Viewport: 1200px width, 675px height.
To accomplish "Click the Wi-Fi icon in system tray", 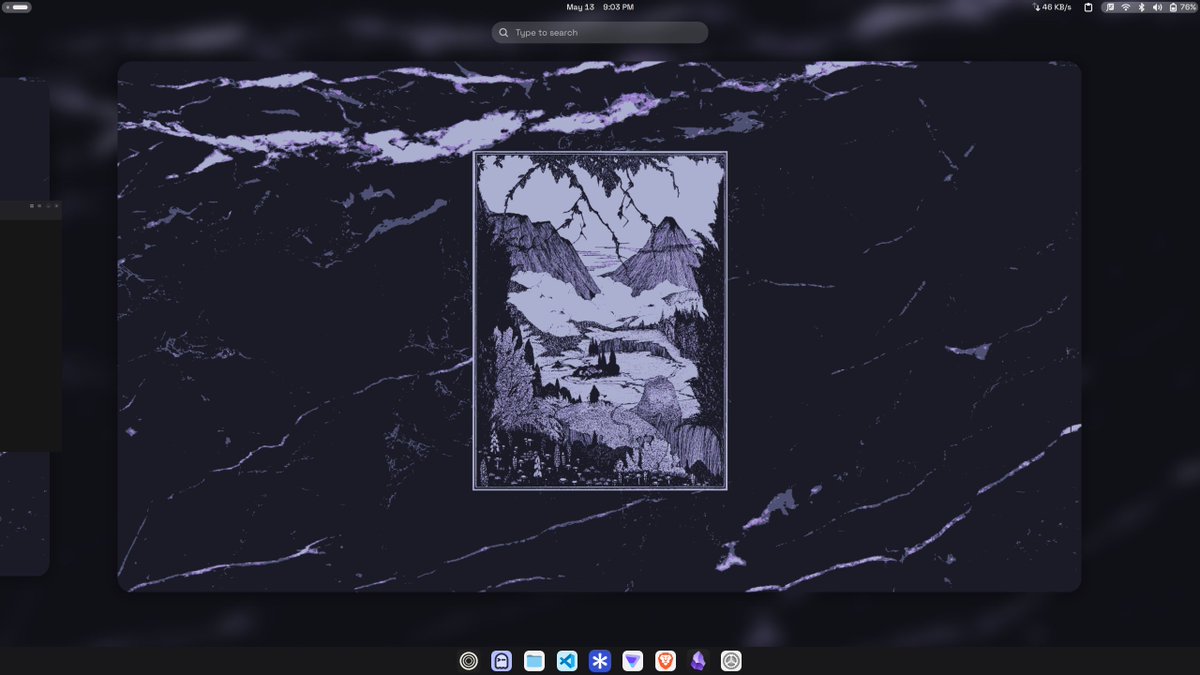I will 1125,7.
